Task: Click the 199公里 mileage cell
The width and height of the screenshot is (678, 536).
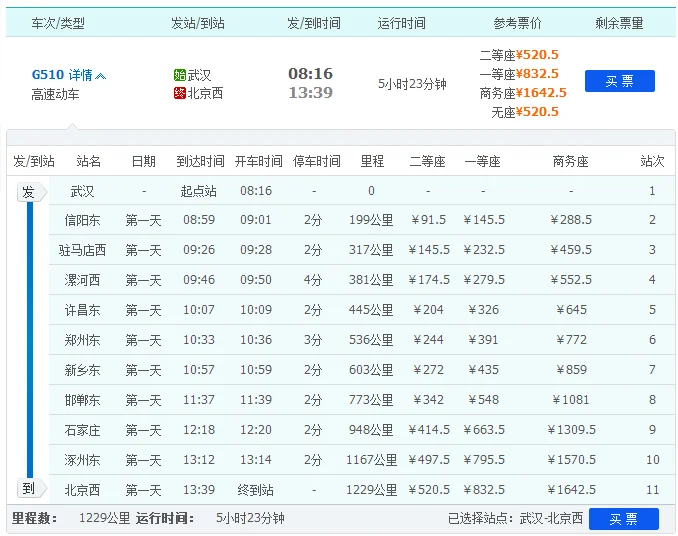Action: tap(371, 220)
